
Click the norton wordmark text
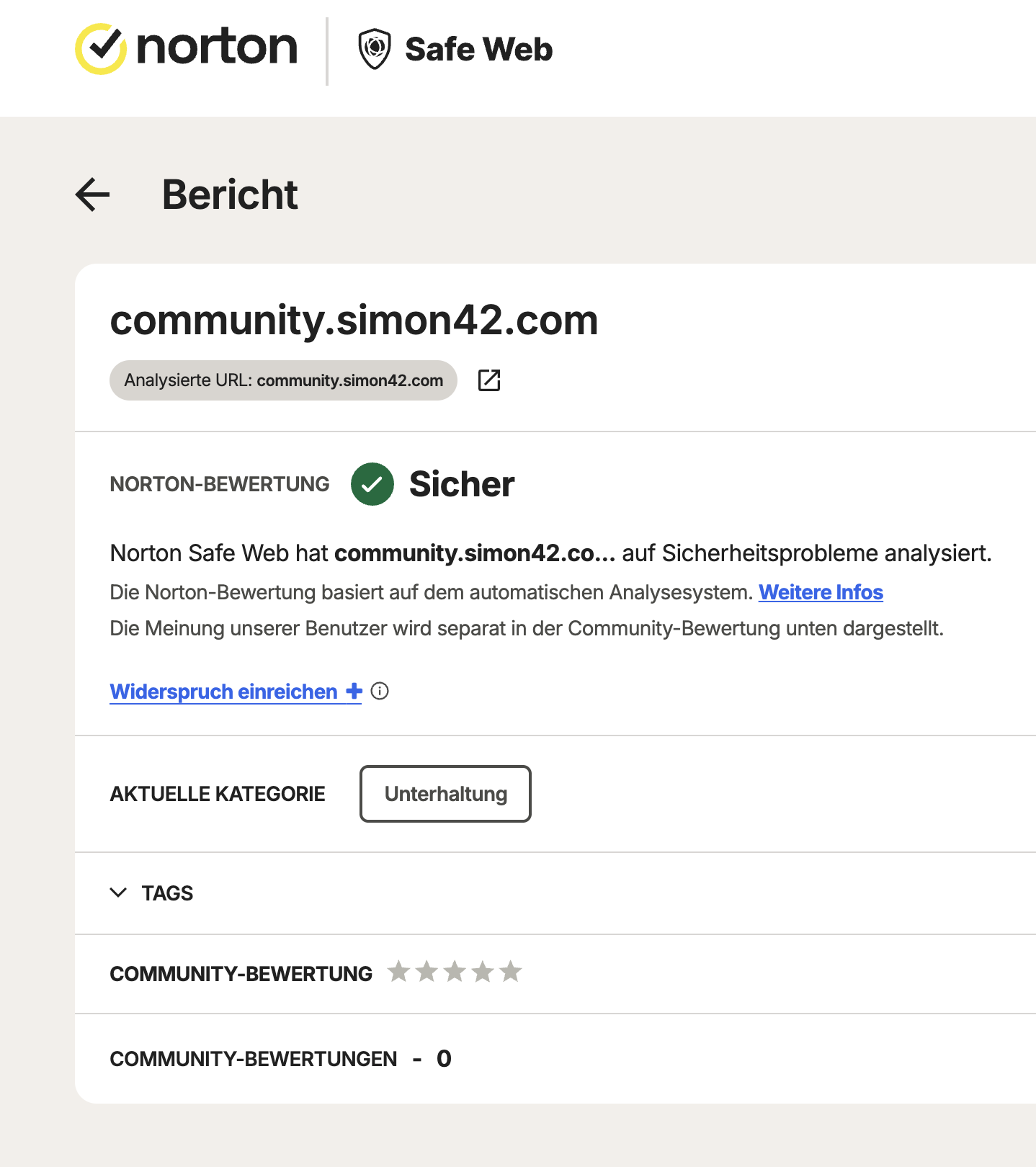tap(217, 48)
